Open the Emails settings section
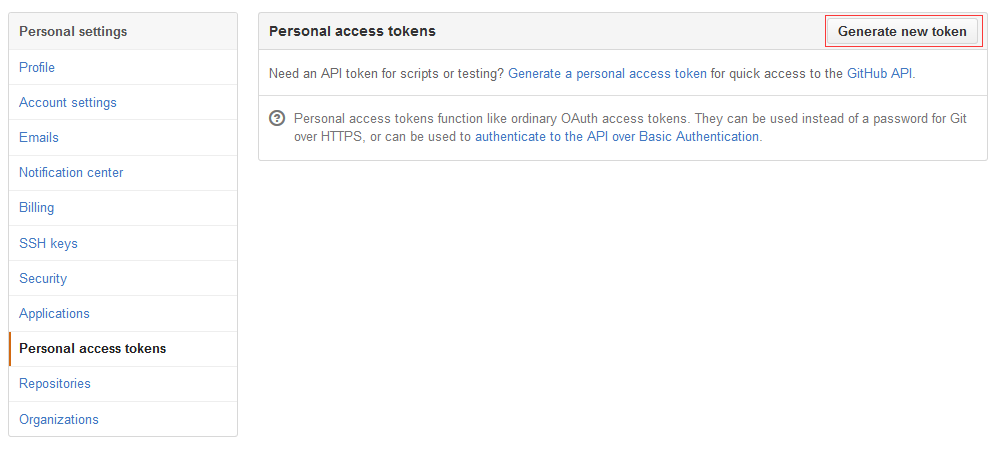 tap(39, 137)
